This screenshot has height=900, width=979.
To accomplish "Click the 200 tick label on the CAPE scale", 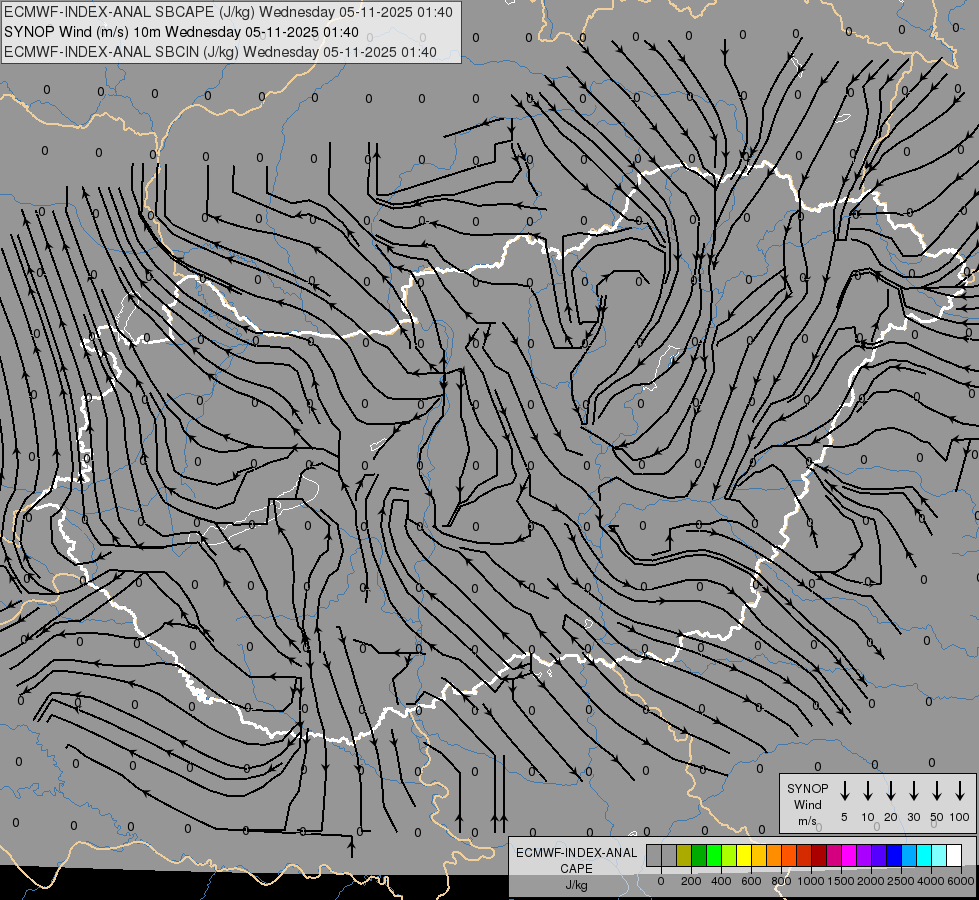I will pyautogui.click(x=691, y=881).
